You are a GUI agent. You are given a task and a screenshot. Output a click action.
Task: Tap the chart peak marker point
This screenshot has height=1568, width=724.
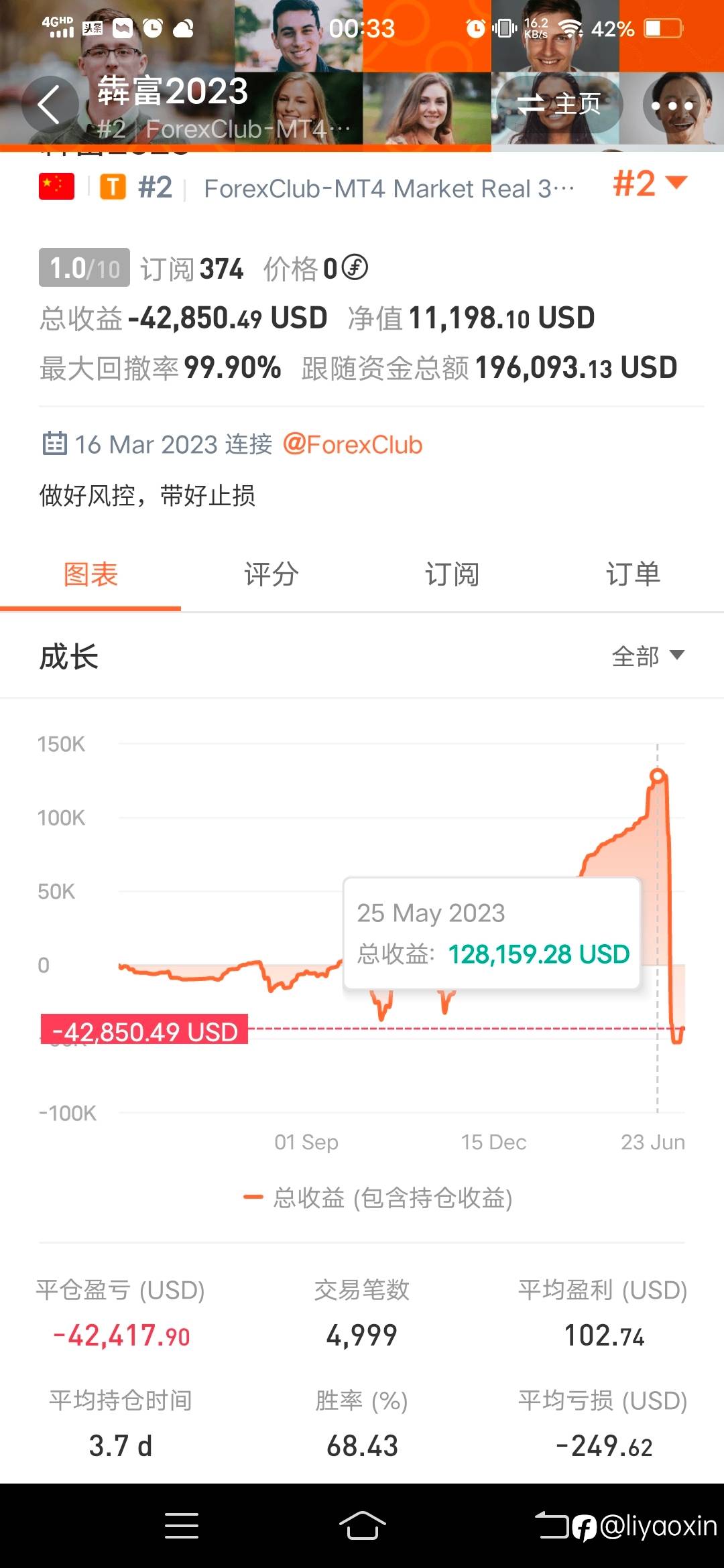coord(658,776)
